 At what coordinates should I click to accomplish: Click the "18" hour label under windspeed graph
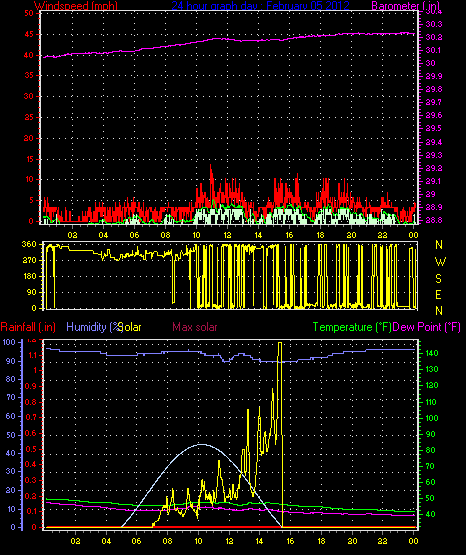[x=321, y=235]
